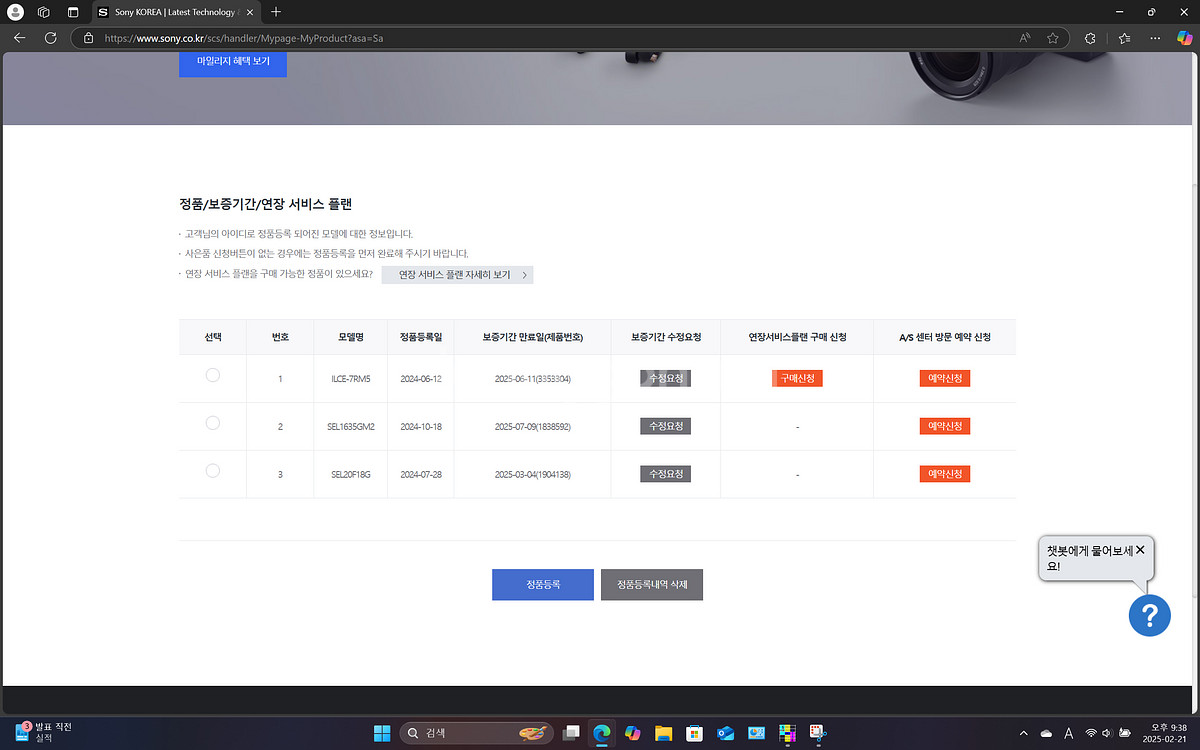Open the Windows Start menu
Image resolution: width=1200 pixels, height=750 pixels.
[382, 733]
